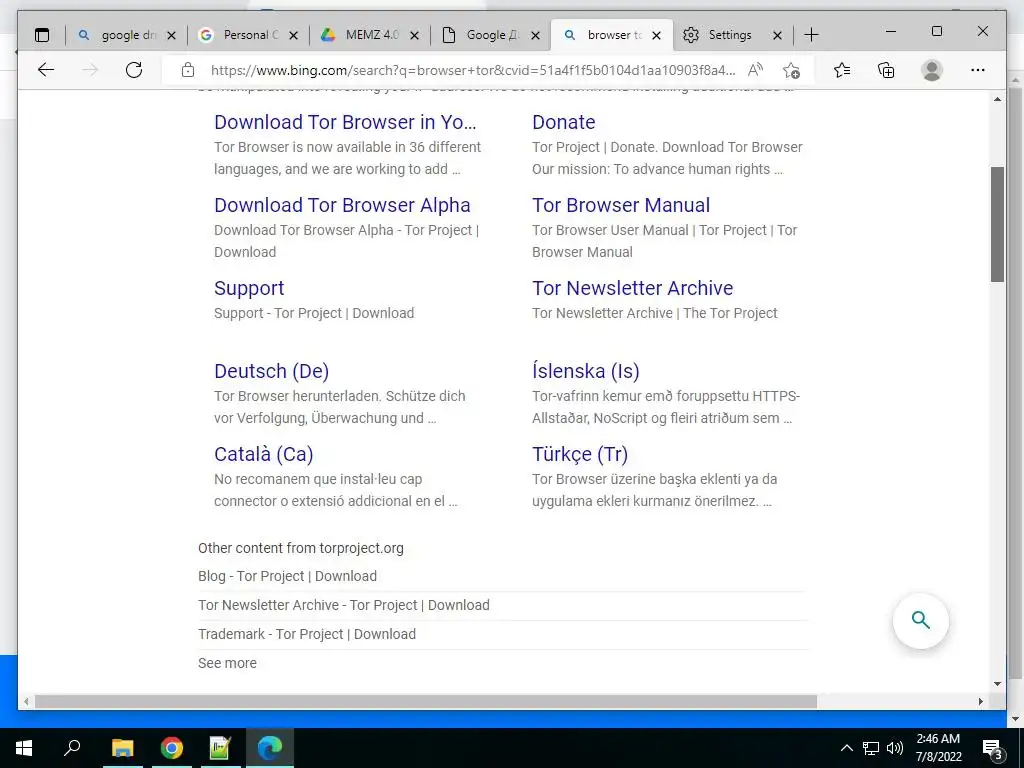Open File Explorer from taskbar
The width and height of the screenshot is (1024, 768).
(x=122, y=748)
